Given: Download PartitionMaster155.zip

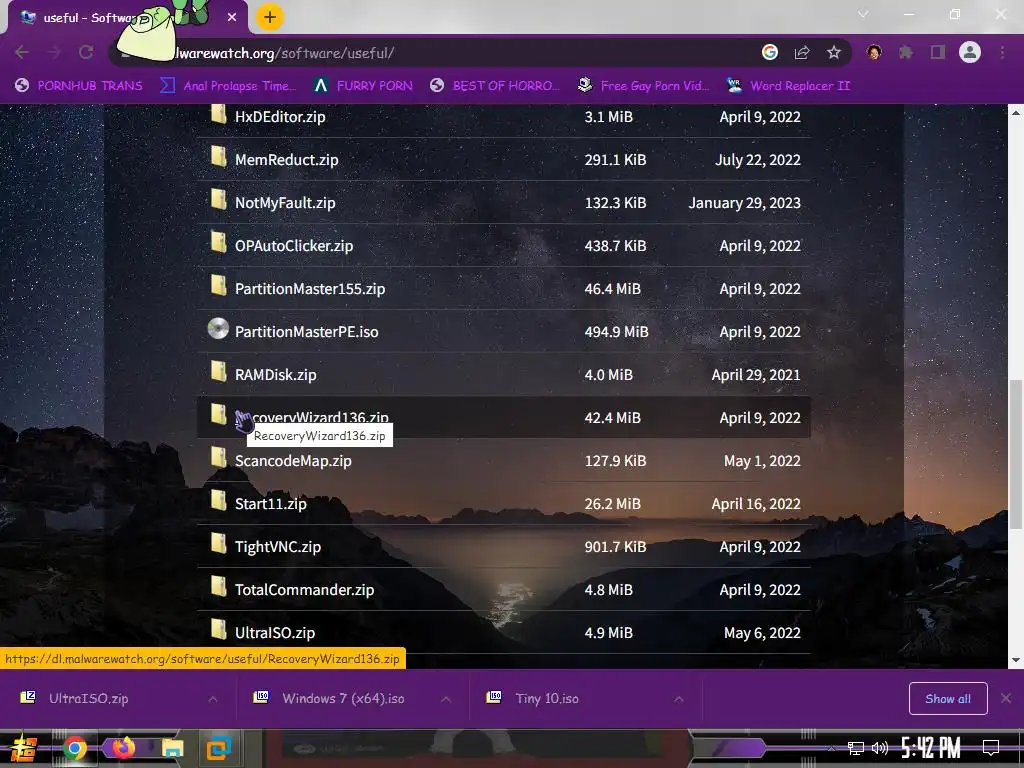Looking at the screenshot, I should tap(310, 289).
